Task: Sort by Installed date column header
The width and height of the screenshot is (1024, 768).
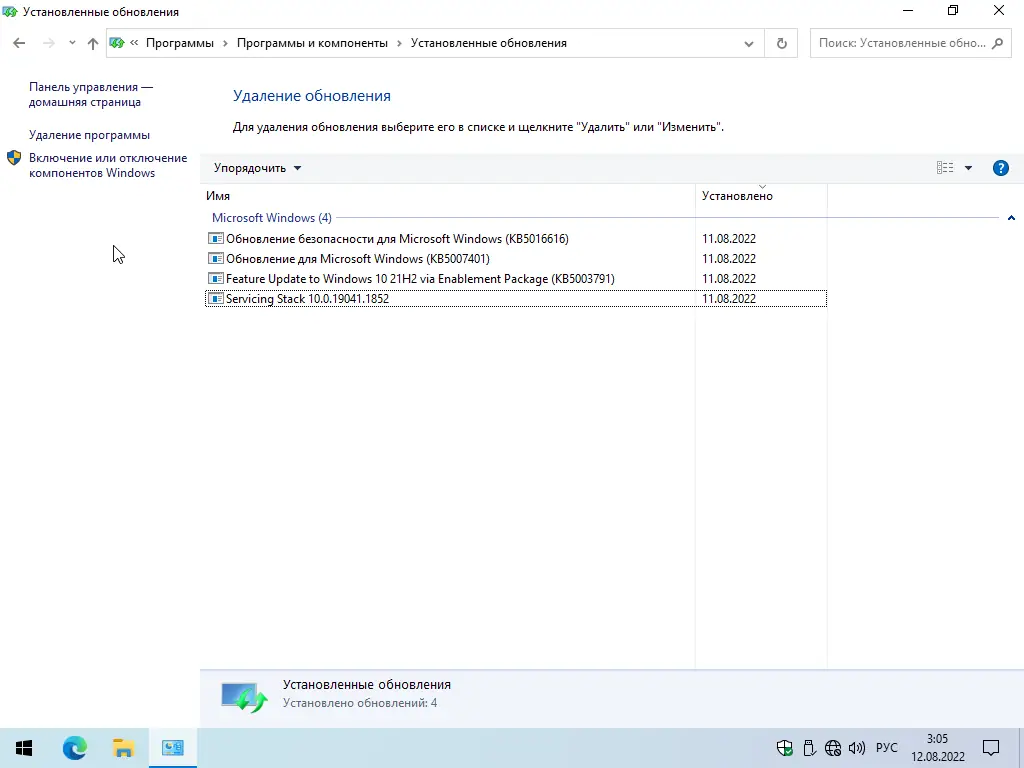Action: pos(761,196)
